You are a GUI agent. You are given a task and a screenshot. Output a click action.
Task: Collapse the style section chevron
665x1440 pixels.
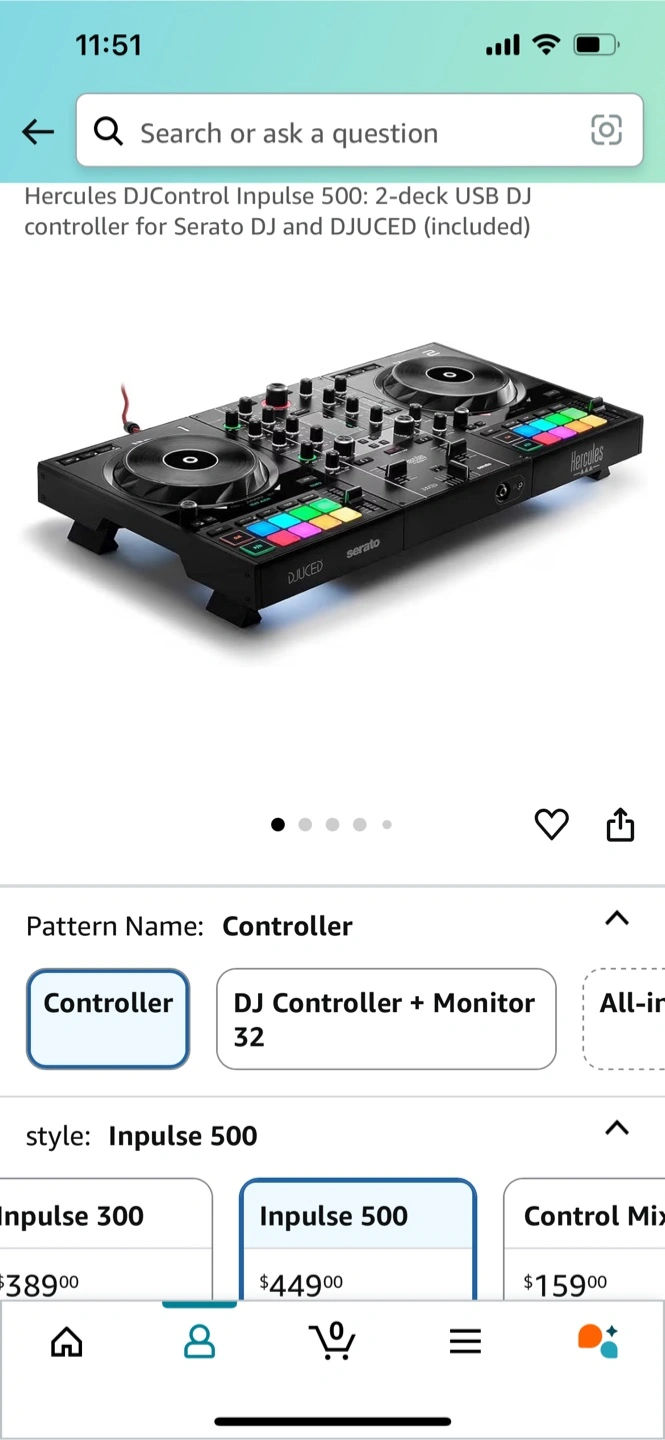click(617, 1128)
